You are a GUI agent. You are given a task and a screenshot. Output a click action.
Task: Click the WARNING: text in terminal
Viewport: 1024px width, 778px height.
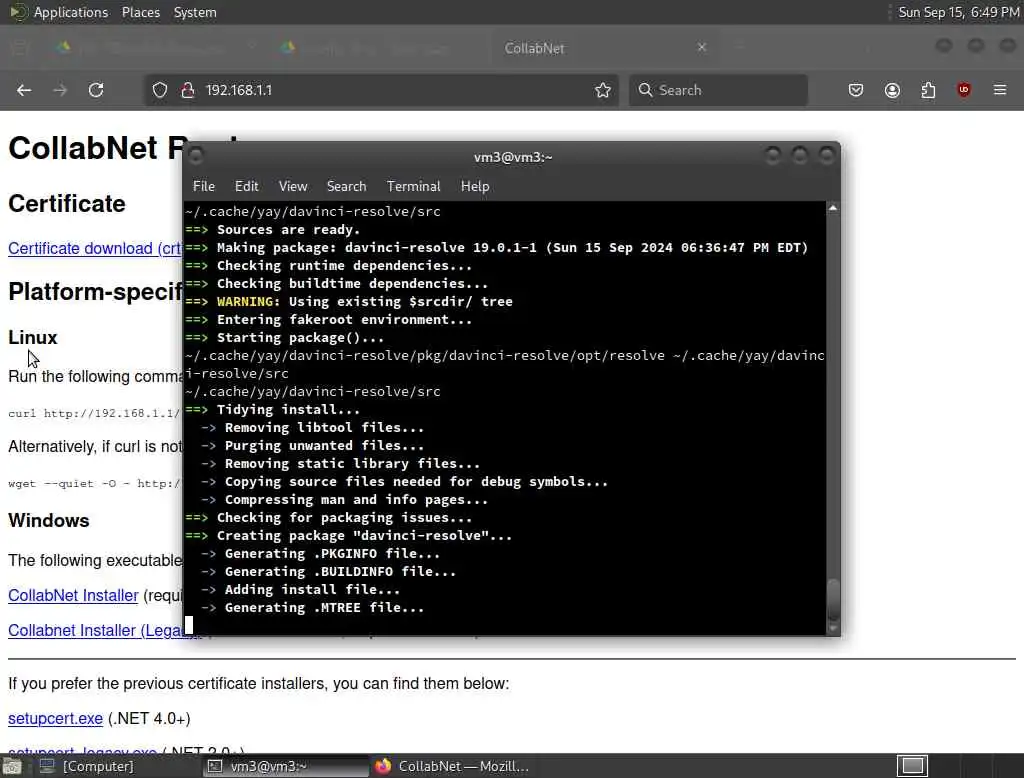(248, 302)
